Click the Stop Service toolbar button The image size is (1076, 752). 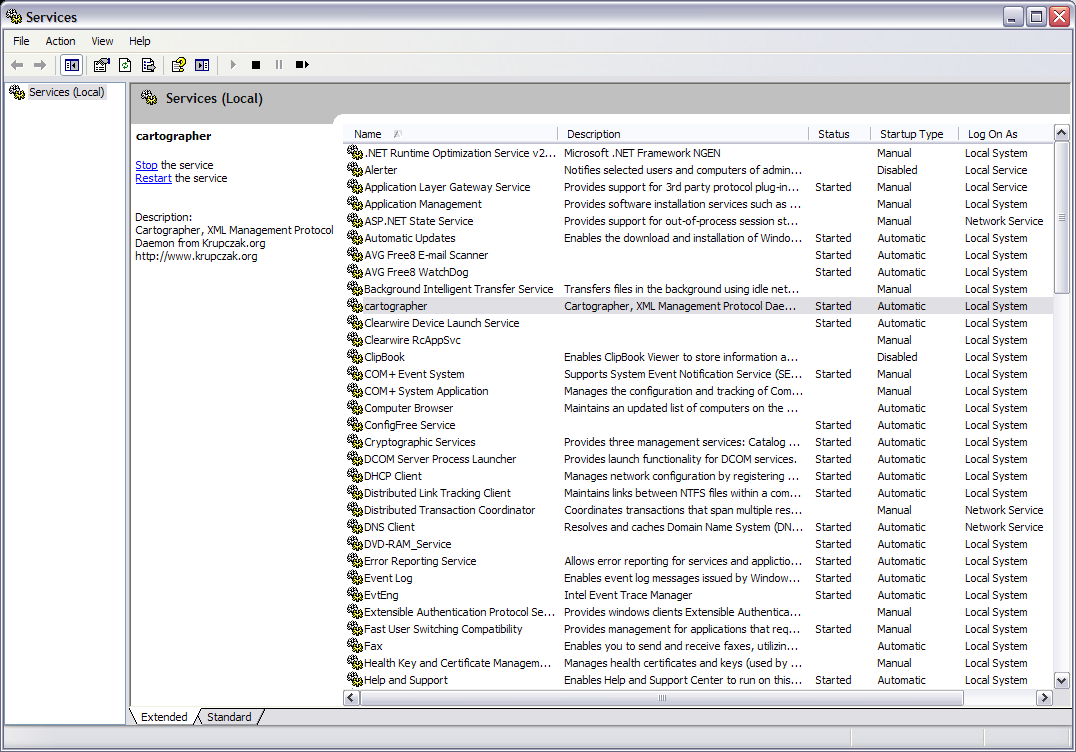[x=256, y=65]
